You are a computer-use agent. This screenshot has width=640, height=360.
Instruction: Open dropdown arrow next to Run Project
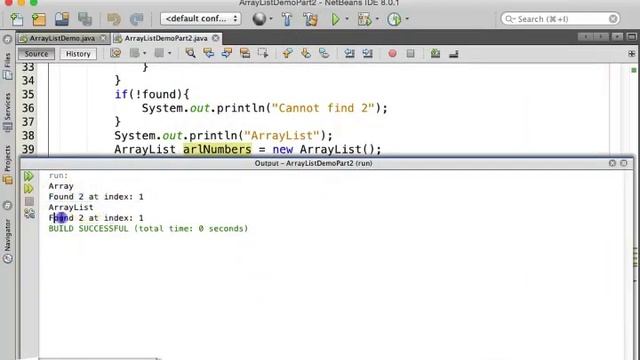(x=347, y=19)
